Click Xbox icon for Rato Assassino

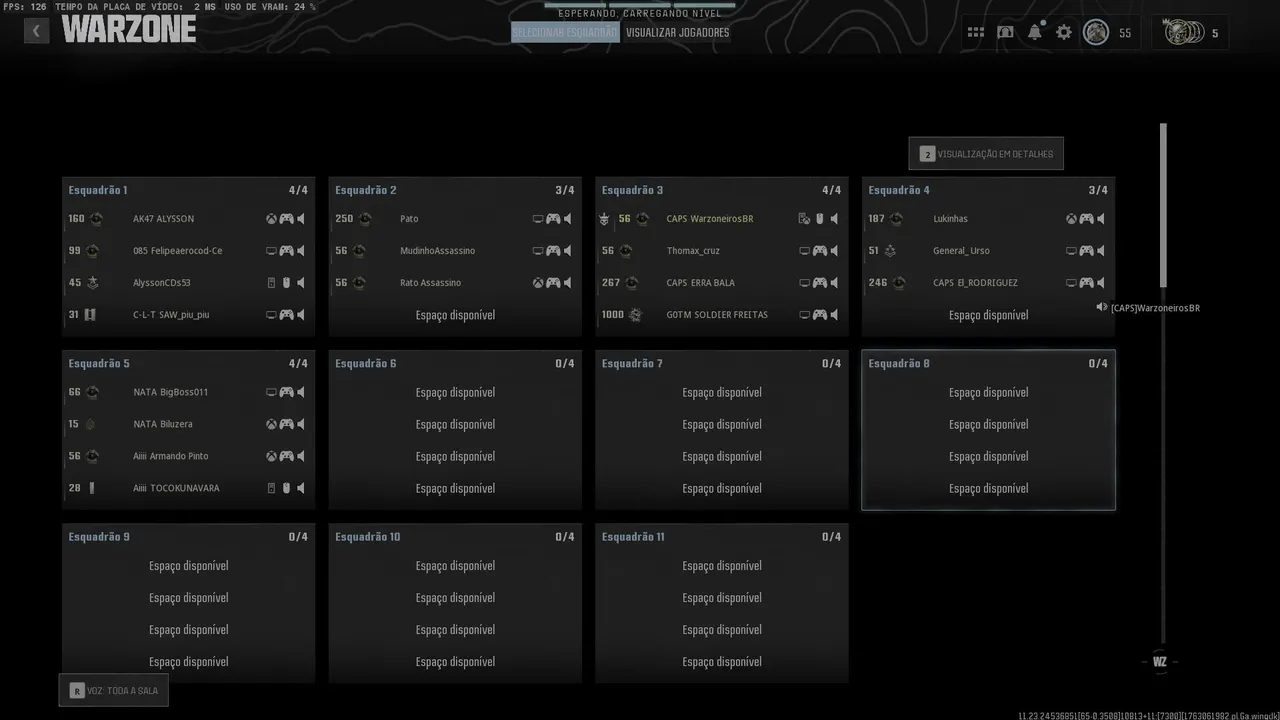538,283
